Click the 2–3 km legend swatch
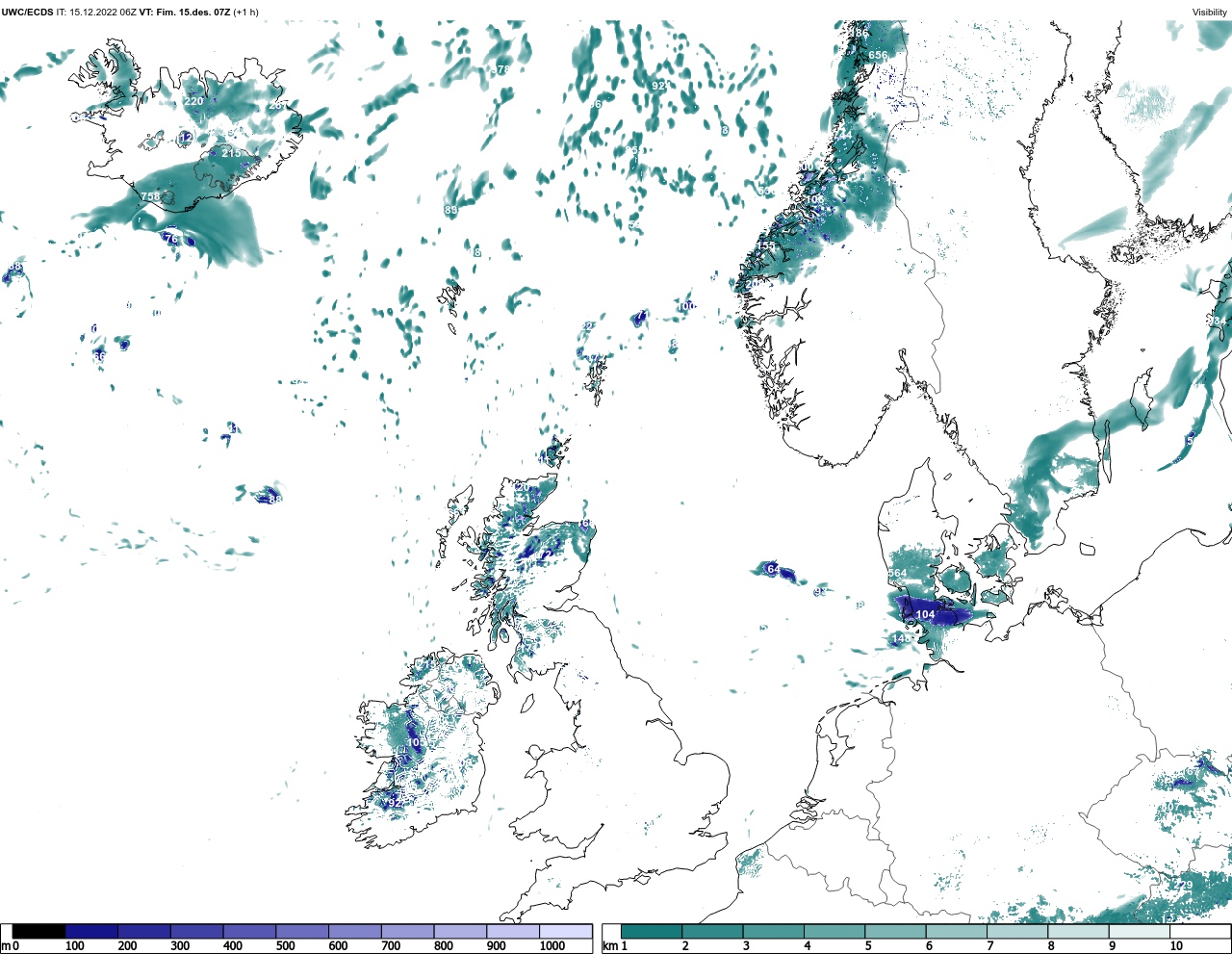The height and width of the screenshot is (954, 1232). [x=712, y=931]
